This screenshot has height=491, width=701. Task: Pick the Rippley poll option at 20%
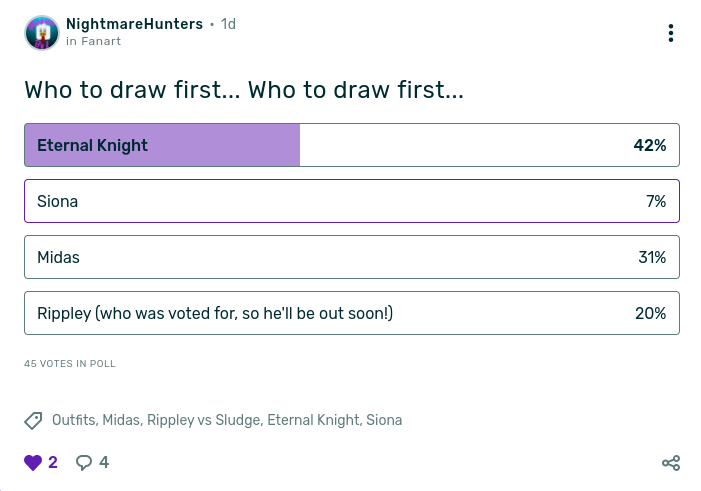[352, 313]
